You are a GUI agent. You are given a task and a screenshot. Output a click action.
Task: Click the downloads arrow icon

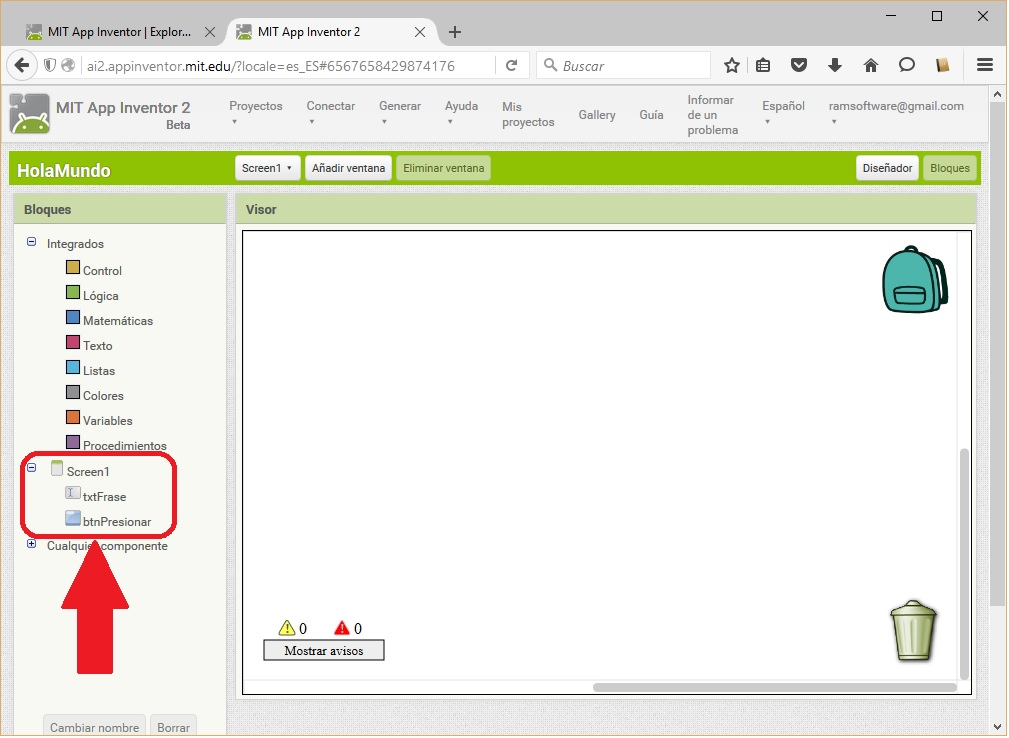835,66
